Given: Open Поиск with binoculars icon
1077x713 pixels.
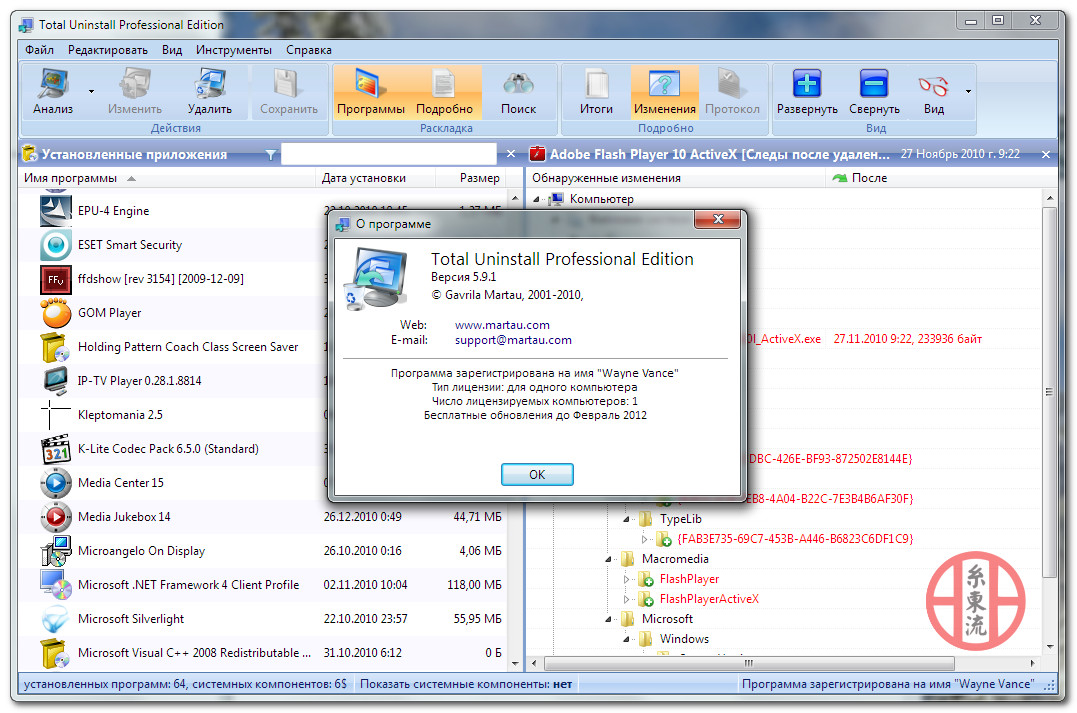Looking at the screenshot, I should click(x=518, y=91).
